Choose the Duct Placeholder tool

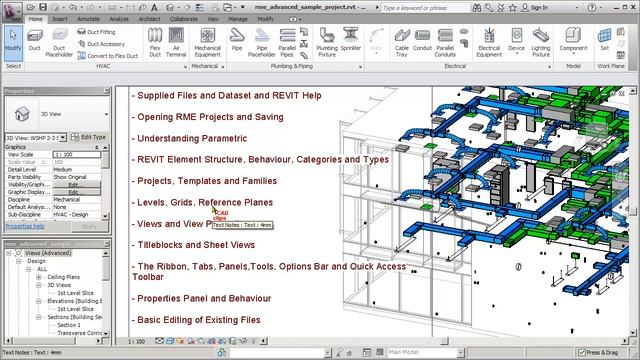point(59,43)
